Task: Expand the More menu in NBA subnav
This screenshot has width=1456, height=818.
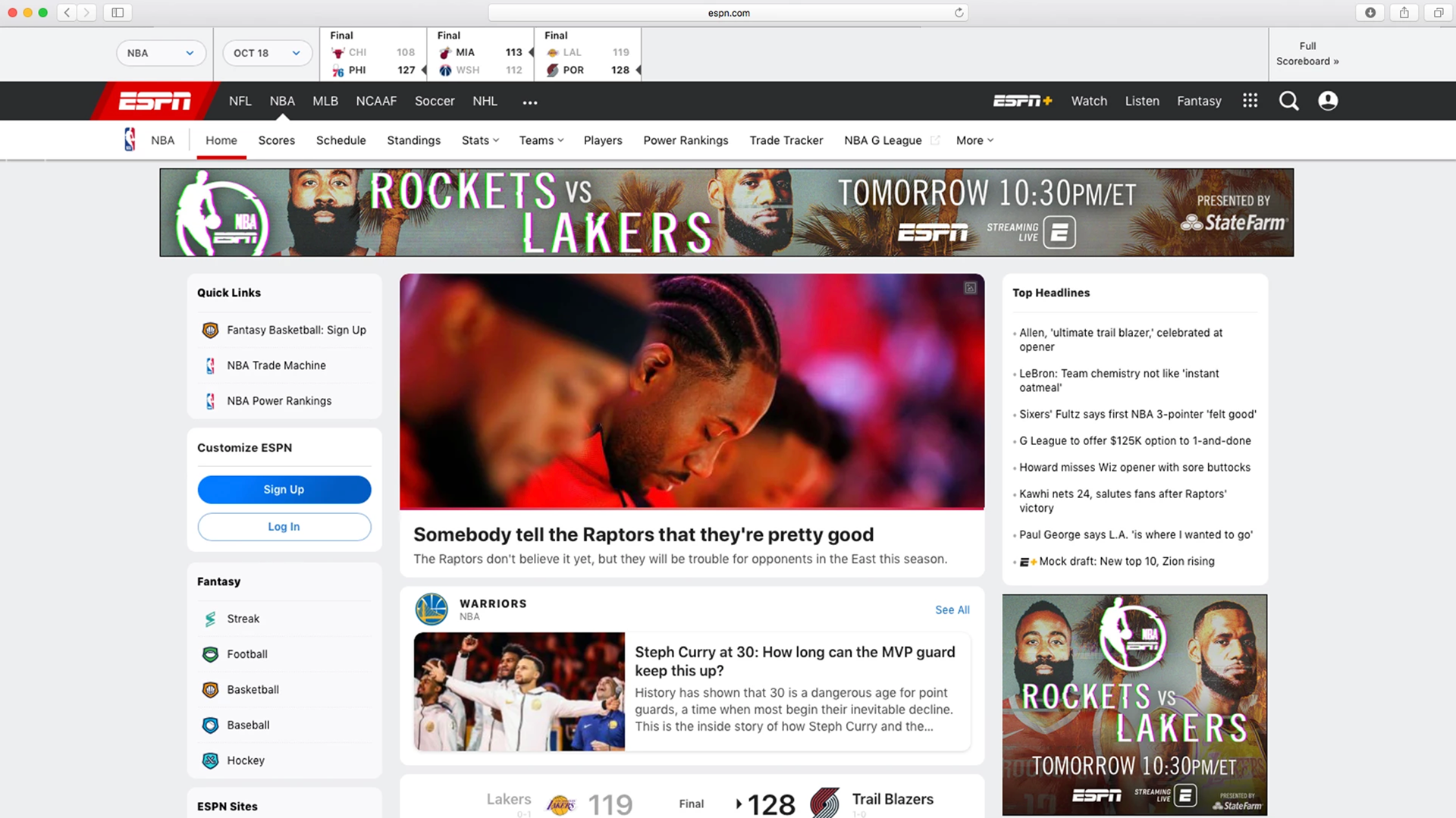Action: 974,140
